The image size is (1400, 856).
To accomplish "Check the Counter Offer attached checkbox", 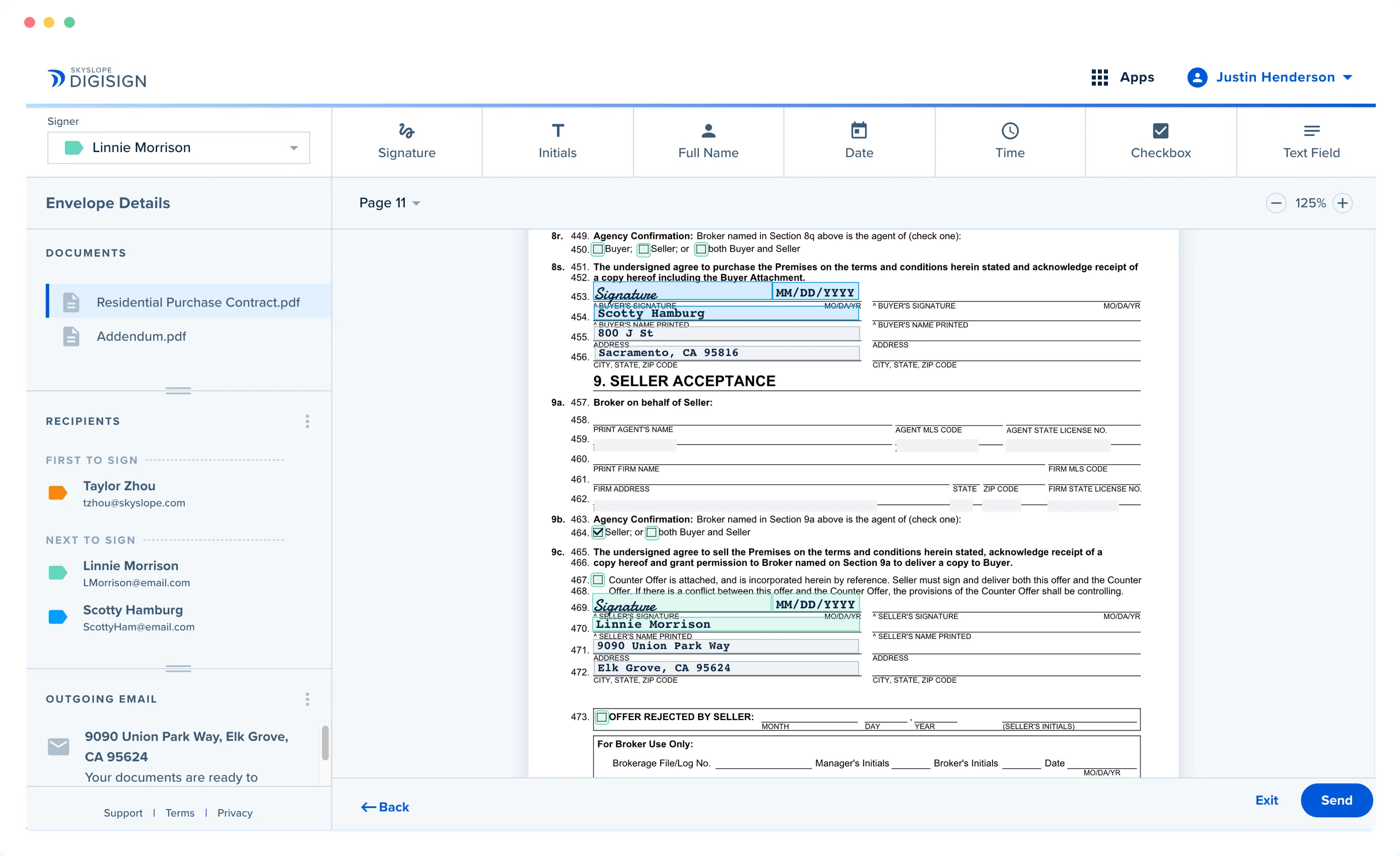I will click(598, 580).
